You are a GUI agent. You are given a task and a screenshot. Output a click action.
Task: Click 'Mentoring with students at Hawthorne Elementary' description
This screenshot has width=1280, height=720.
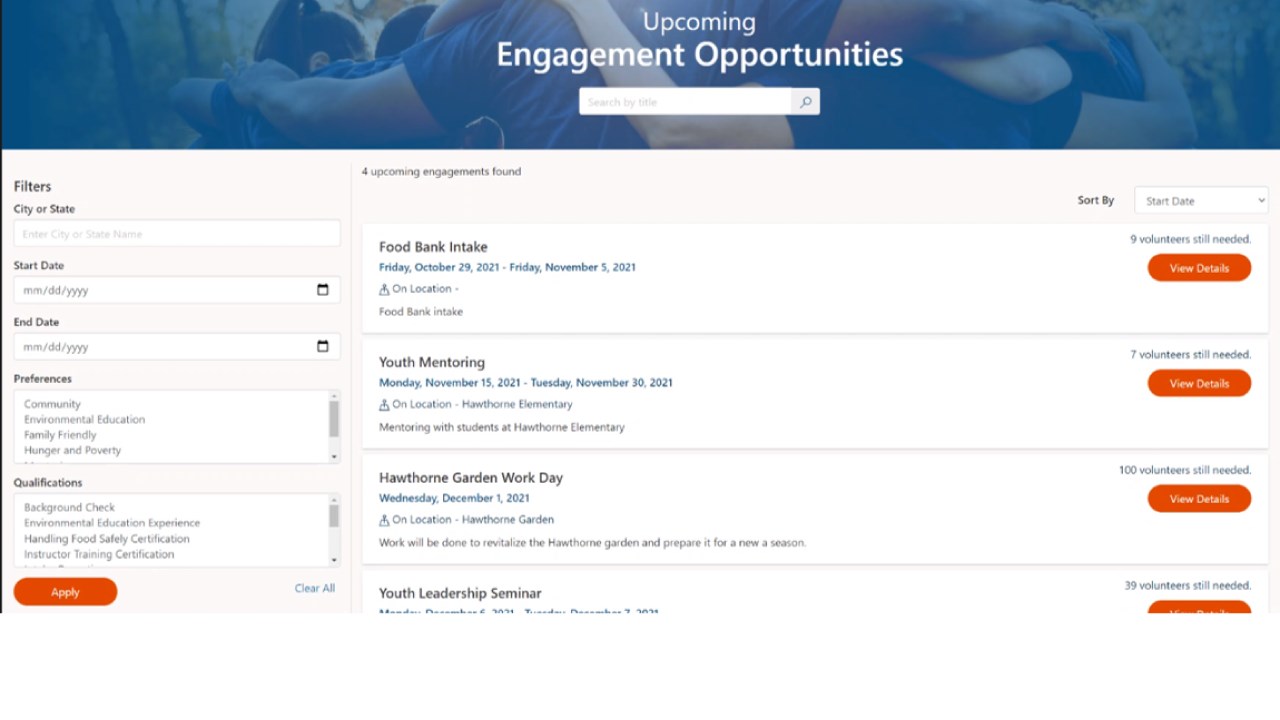pyautogui.click(x=502, y=427)
